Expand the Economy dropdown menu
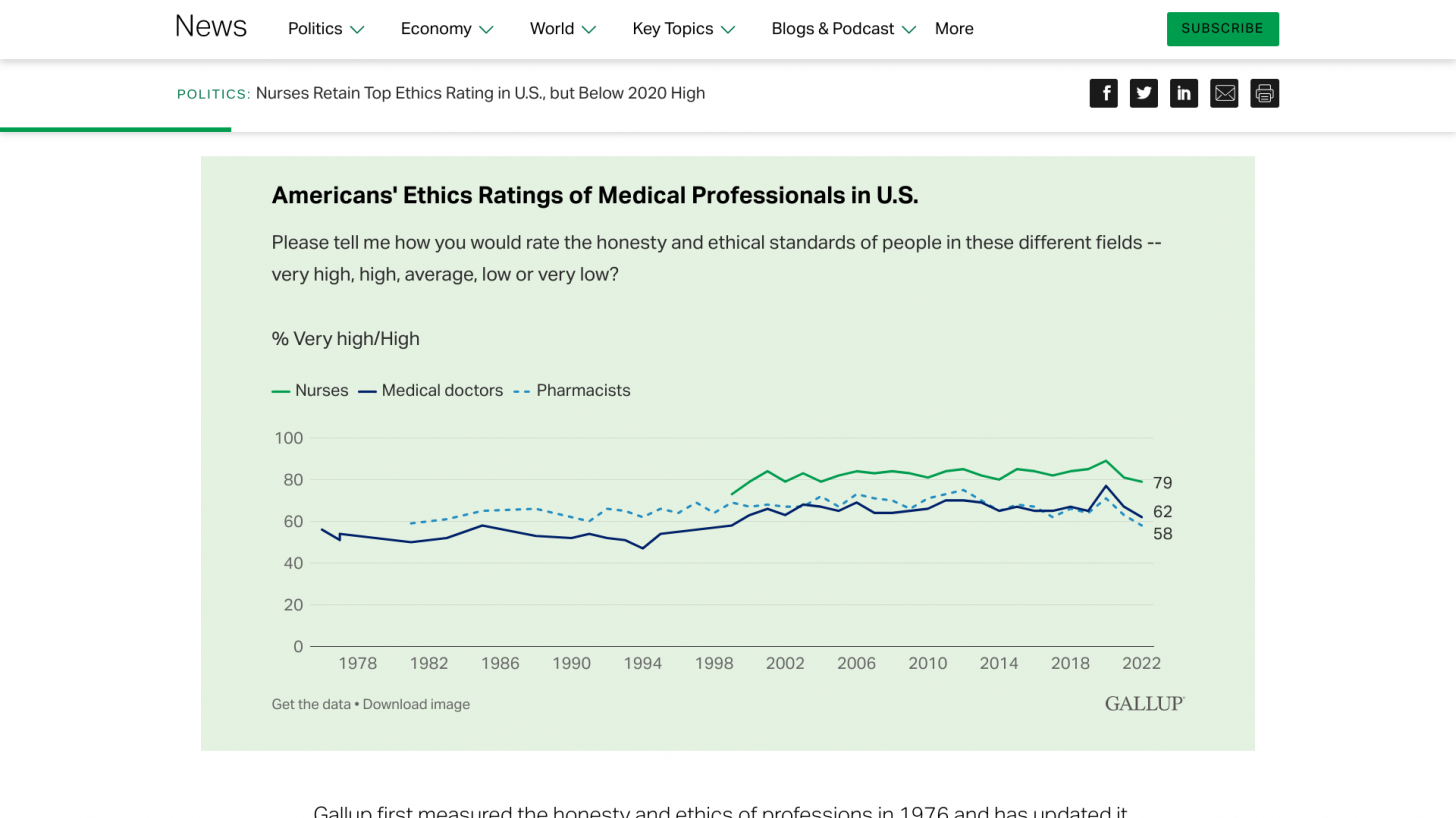 point(447,29)
